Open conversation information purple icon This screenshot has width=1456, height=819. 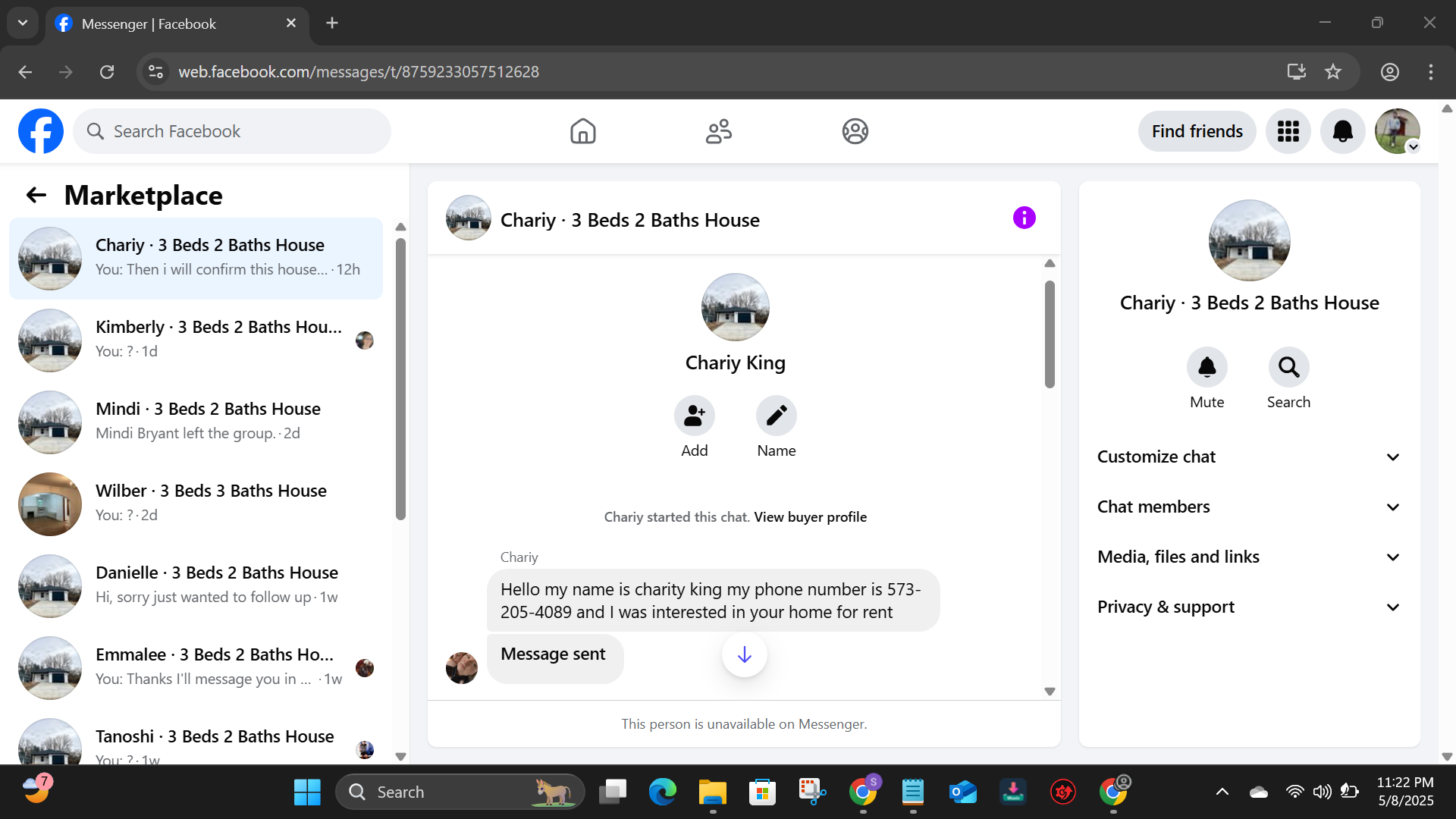point(1025,218)
